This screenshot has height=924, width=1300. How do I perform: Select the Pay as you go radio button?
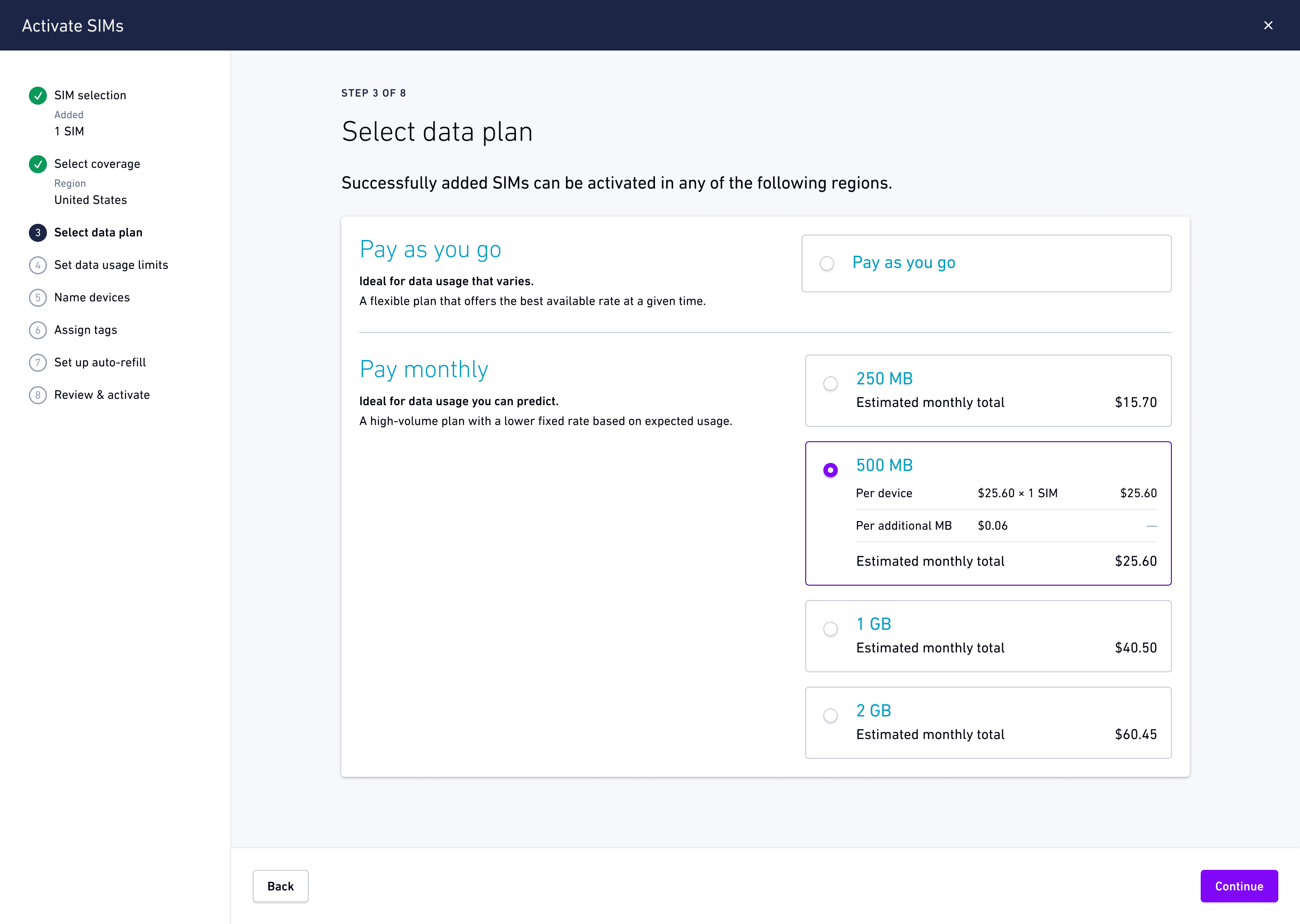click(x=826, y=263)
